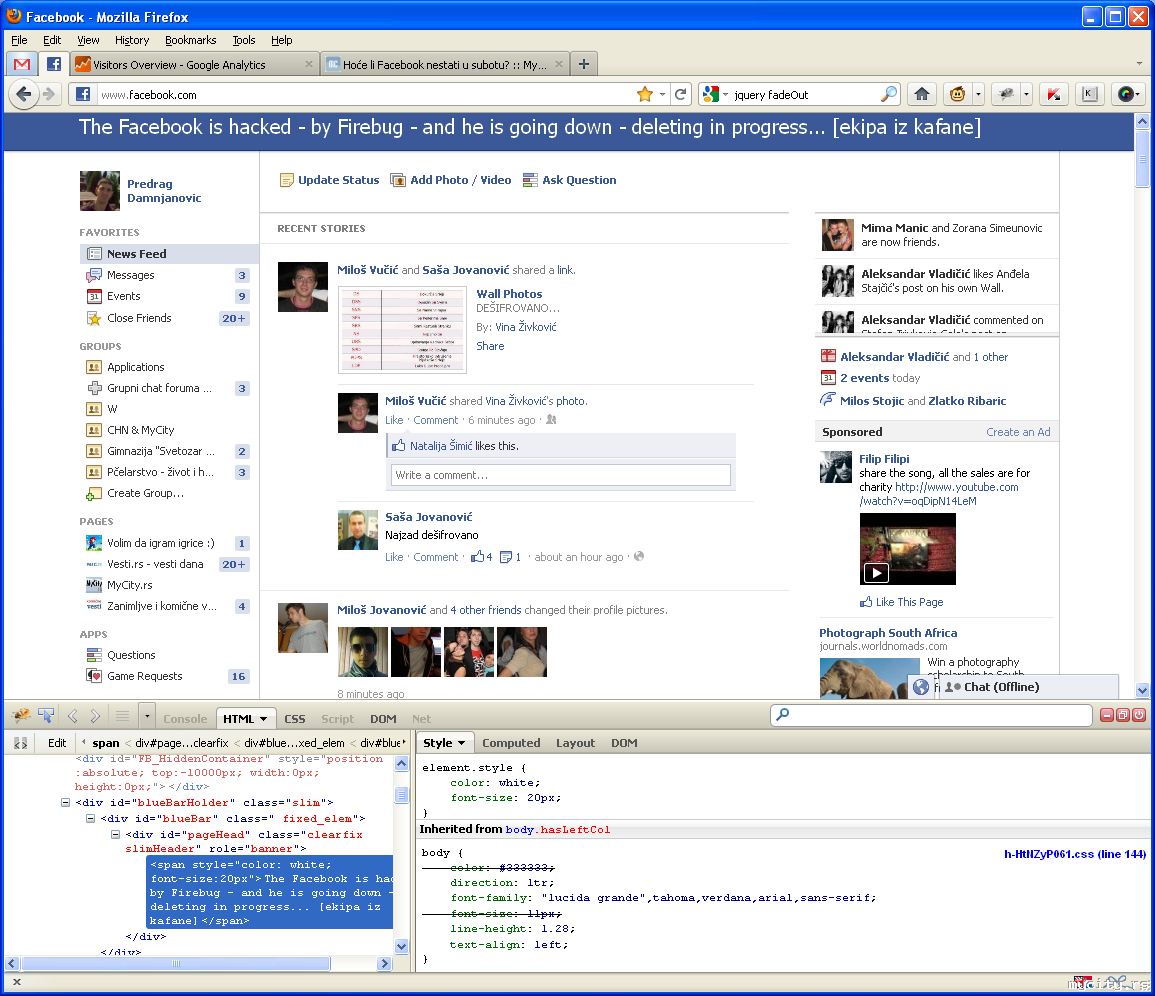Switch to the Firebug CSS tab
The image size is (1155, 996).
[295, 718]
